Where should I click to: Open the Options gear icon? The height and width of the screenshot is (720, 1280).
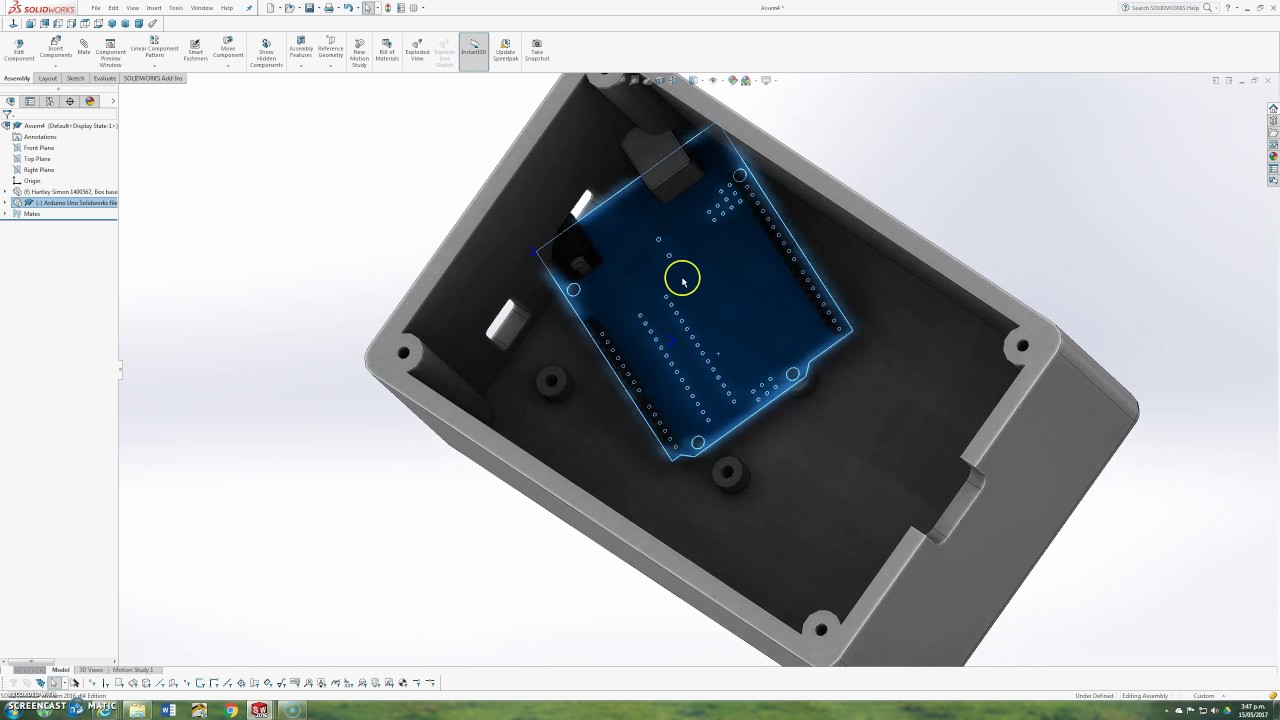pyautogui.click(x=413, y=8)
